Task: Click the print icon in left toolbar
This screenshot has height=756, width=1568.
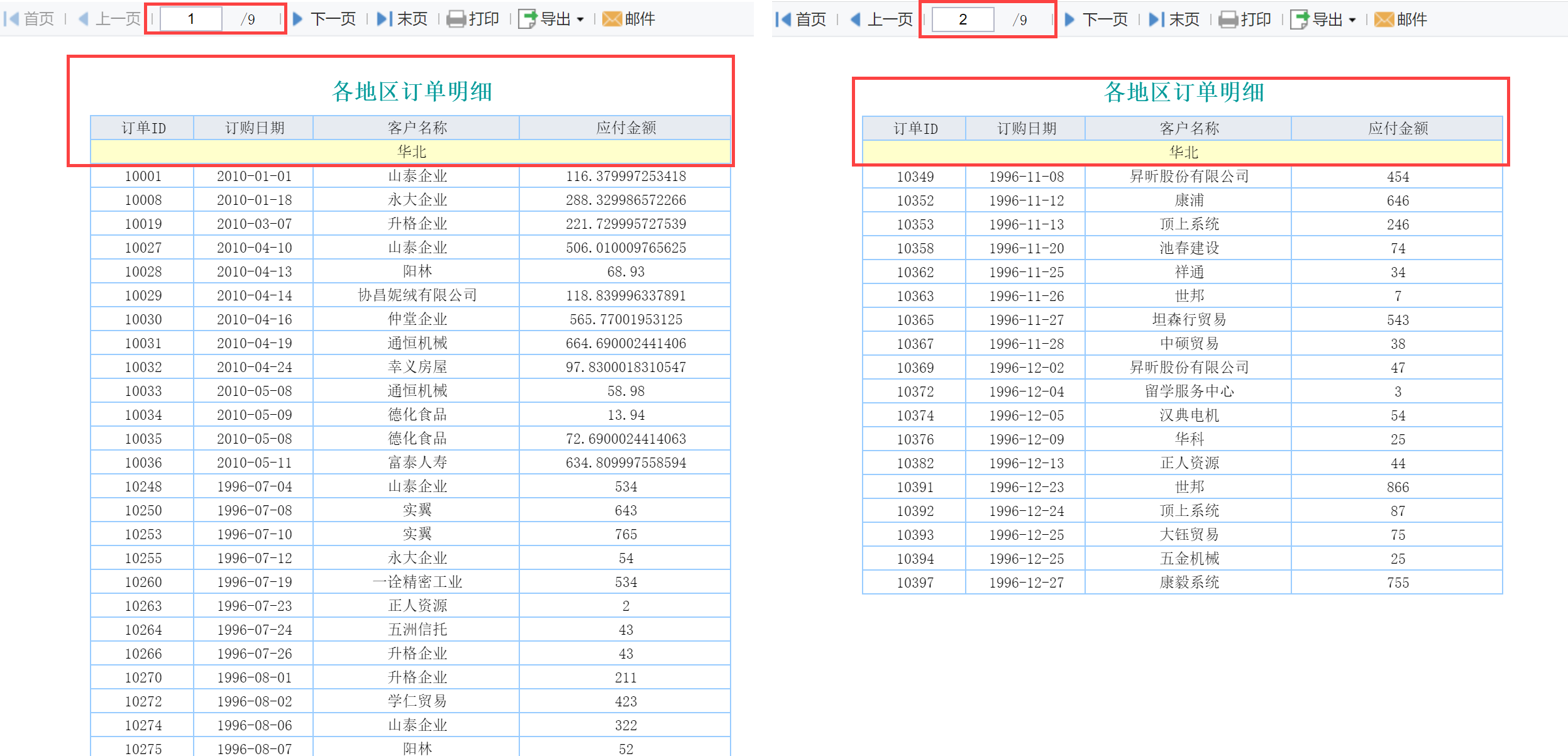Action: coord(456,19)
